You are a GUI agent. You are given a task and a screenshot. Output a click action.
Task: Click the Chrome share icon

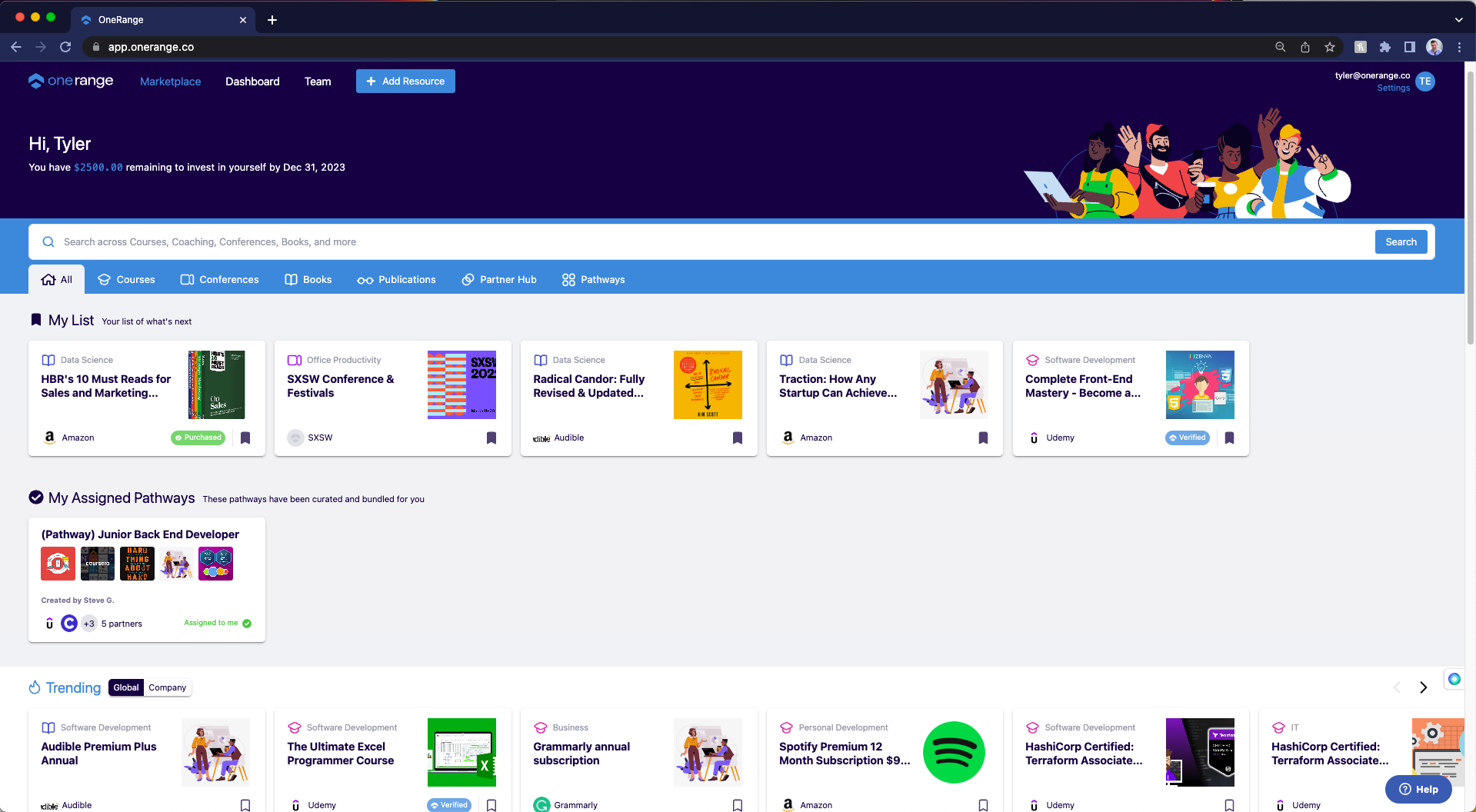coord(1305,47)
